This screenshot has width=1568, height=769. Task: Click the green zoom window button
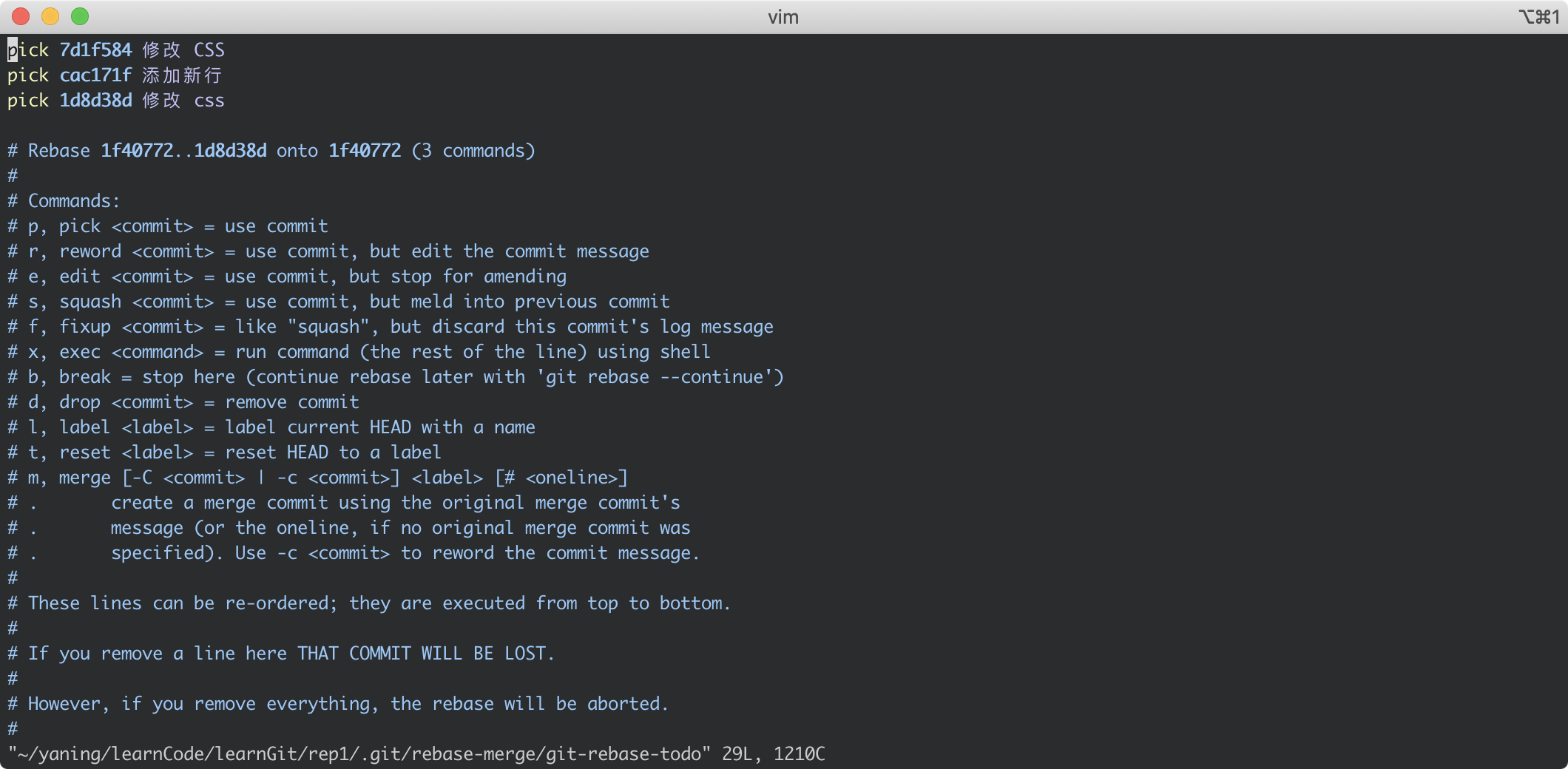pos(80,16)
